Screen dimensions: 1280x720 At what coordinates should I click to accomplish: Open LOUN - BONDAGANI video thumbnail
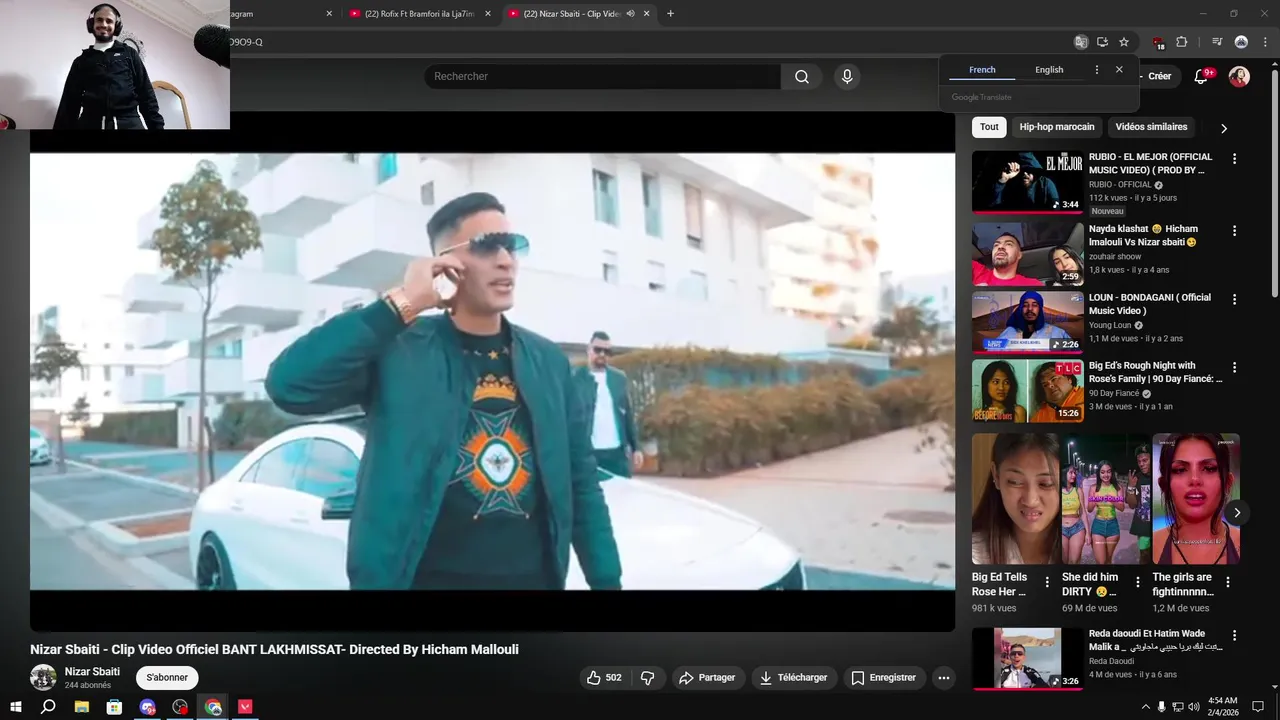(1027, 322)
